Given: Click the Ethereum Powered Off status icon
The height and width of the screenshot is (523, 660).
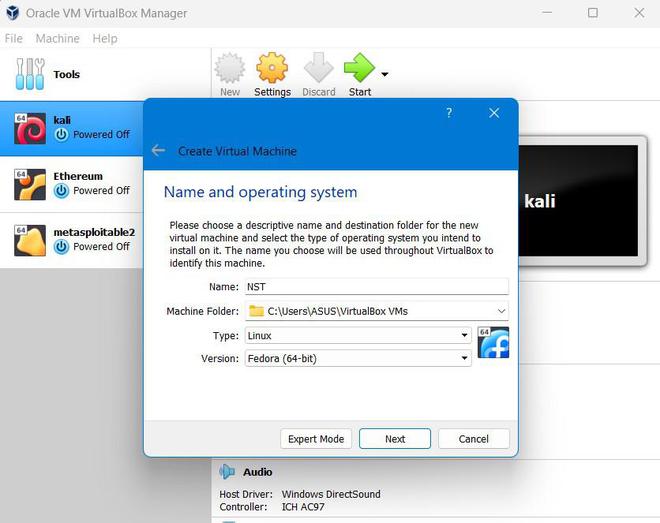Looking at the screenshot, I should 61,191.
